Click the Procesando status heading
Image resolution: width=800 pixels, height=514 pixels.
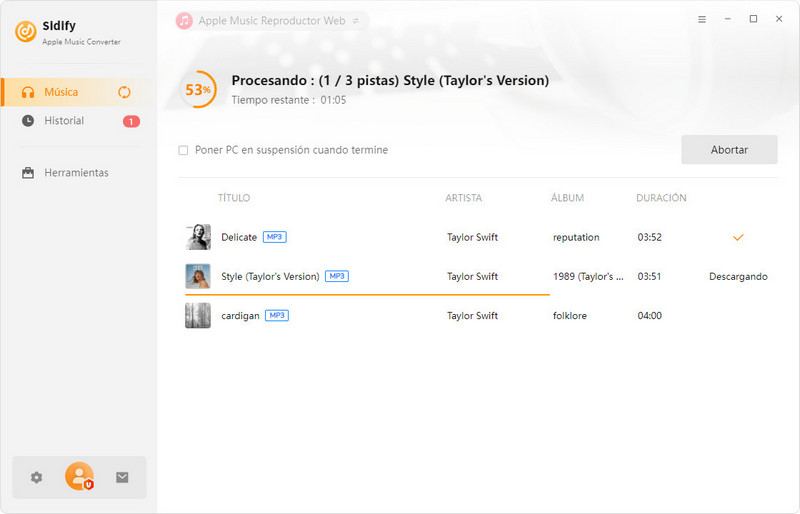tap(390, 81)
